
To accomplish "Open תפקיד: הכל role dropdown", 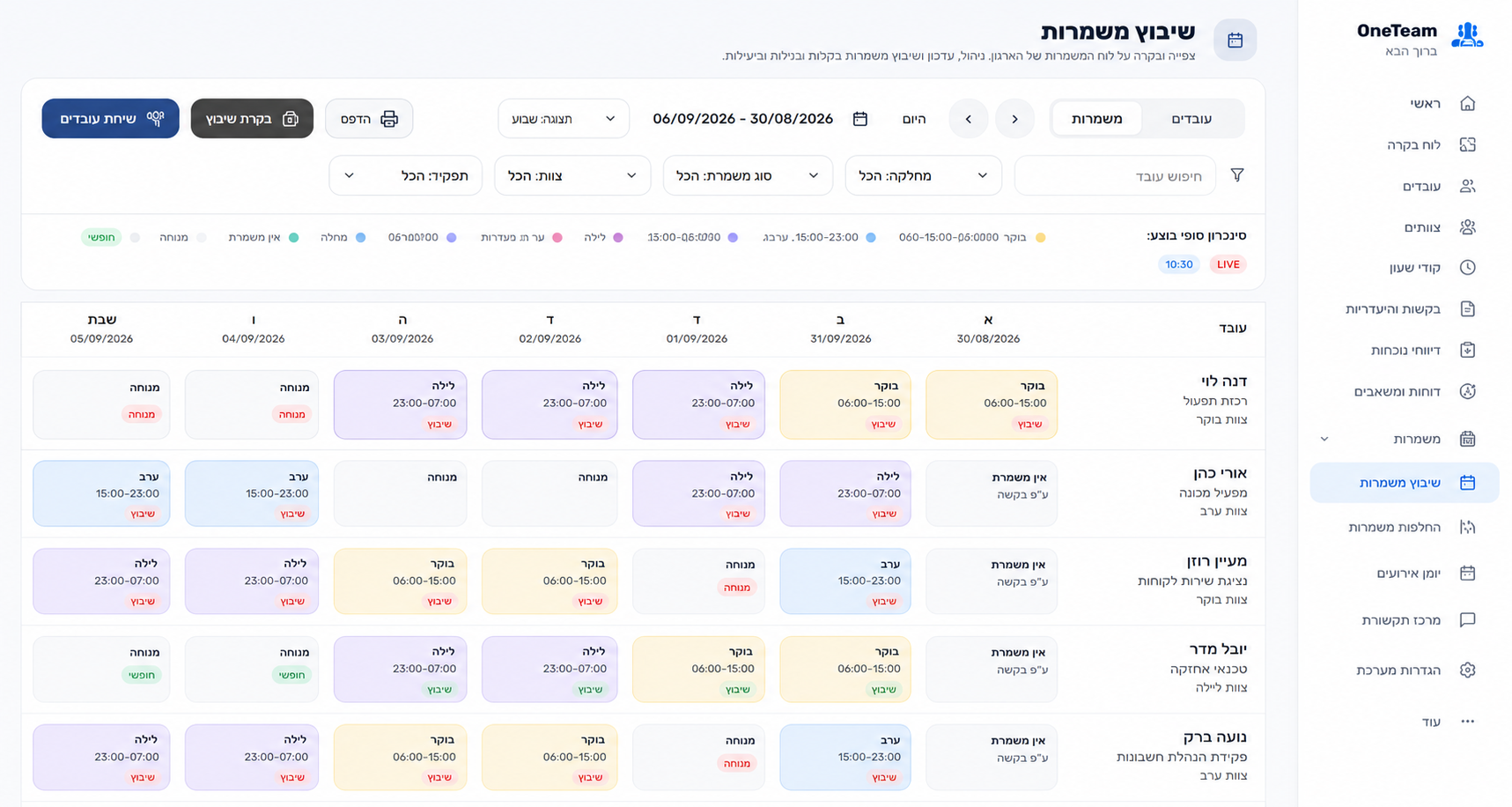I will click(405, 175).
